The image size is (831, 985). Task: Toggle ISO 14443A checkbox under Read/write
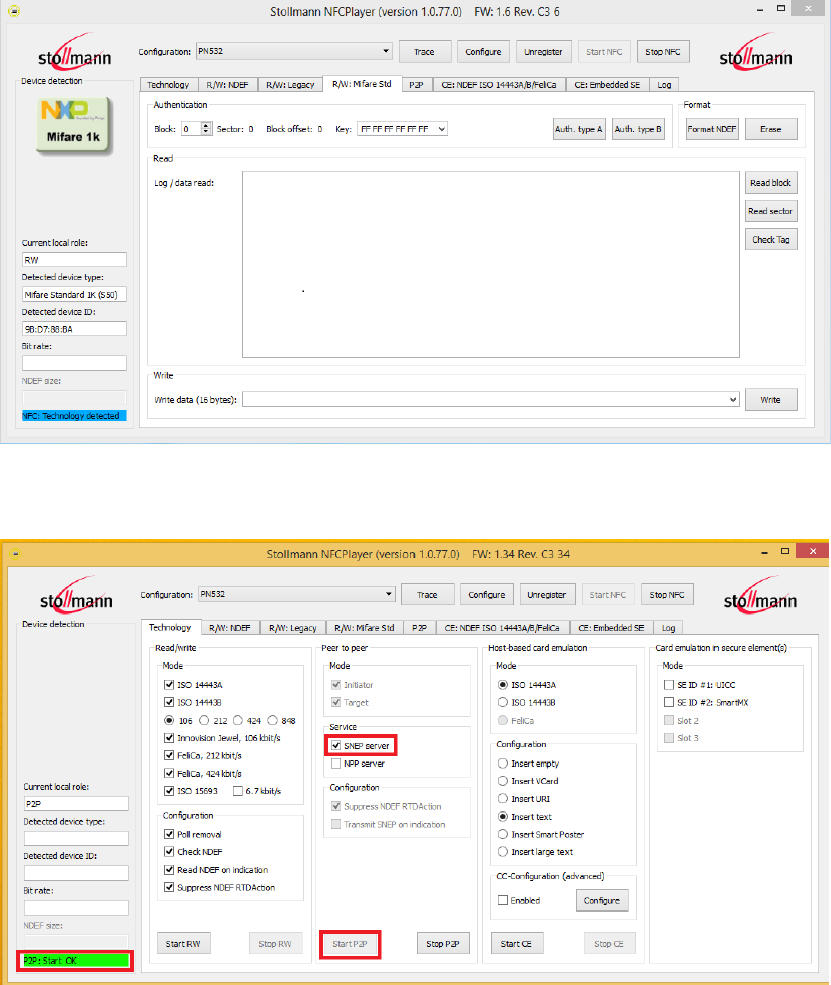[169, 685]
